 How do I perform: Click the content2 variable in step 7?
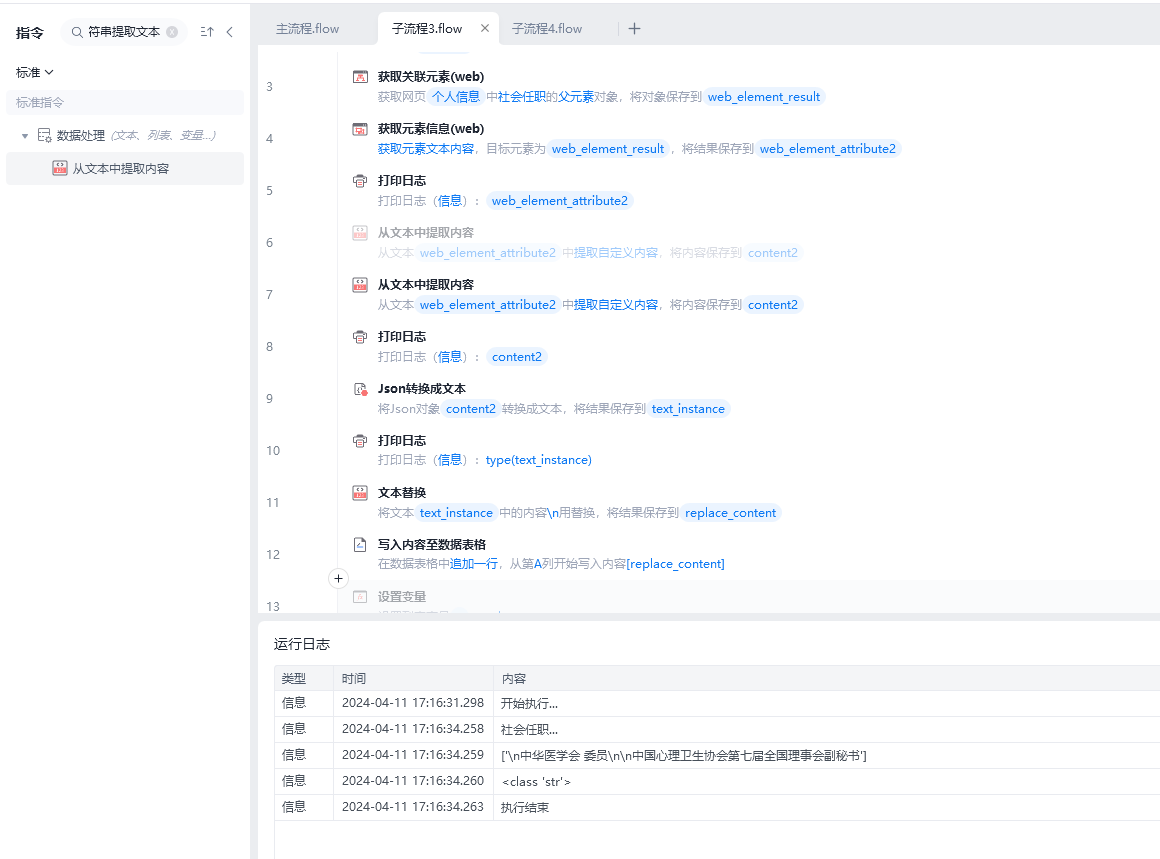pos(772,305)
